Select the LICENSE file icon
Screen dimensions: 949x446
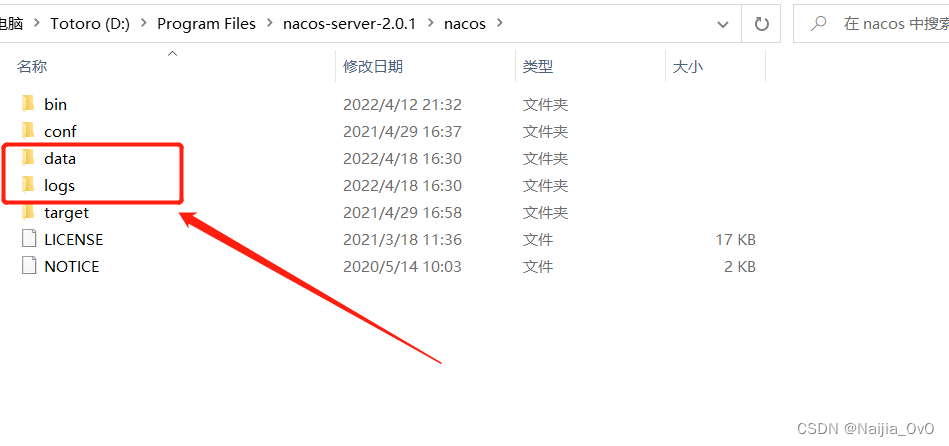[x=28, y=239]
